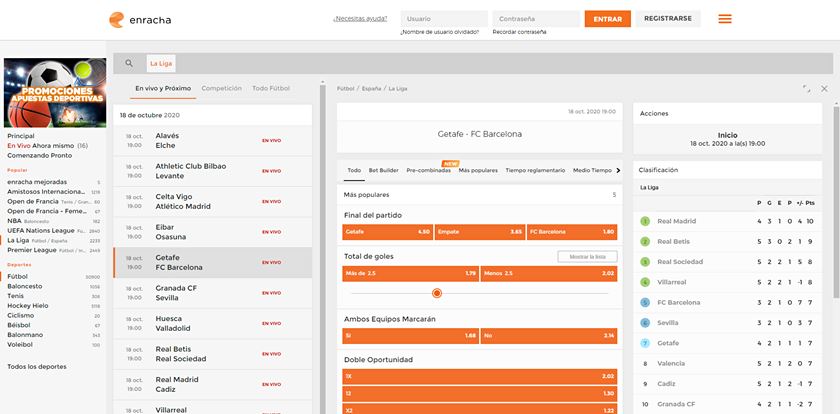Open Comenzando Pronto in sidebar
The width and height of the screenshot is (840, 414).
[40, 155]
